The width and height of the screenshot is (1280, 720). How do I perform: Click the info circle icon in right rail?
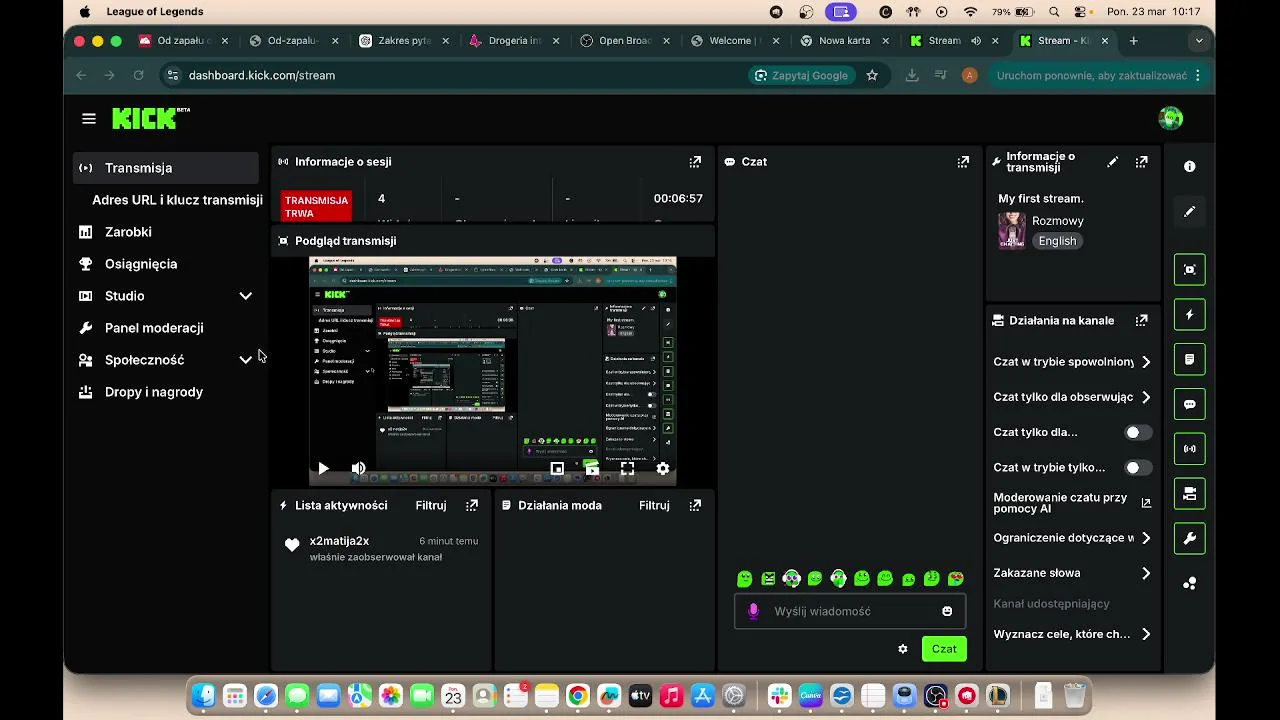click(1190, 167)
